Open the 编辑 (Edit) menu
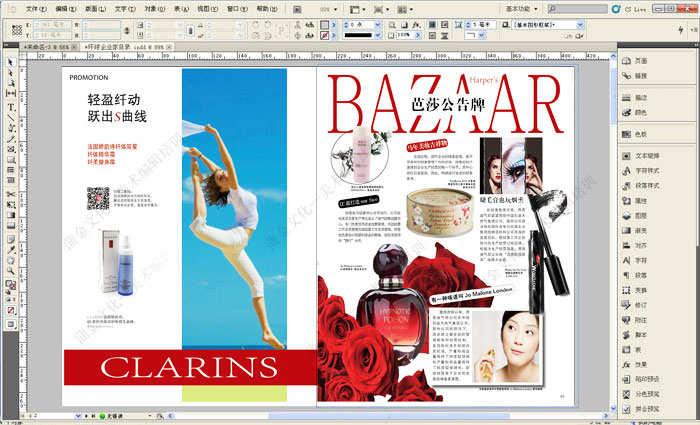Image resolution: width=700 pixels, height=425 pixels. (x=66, y=9)
